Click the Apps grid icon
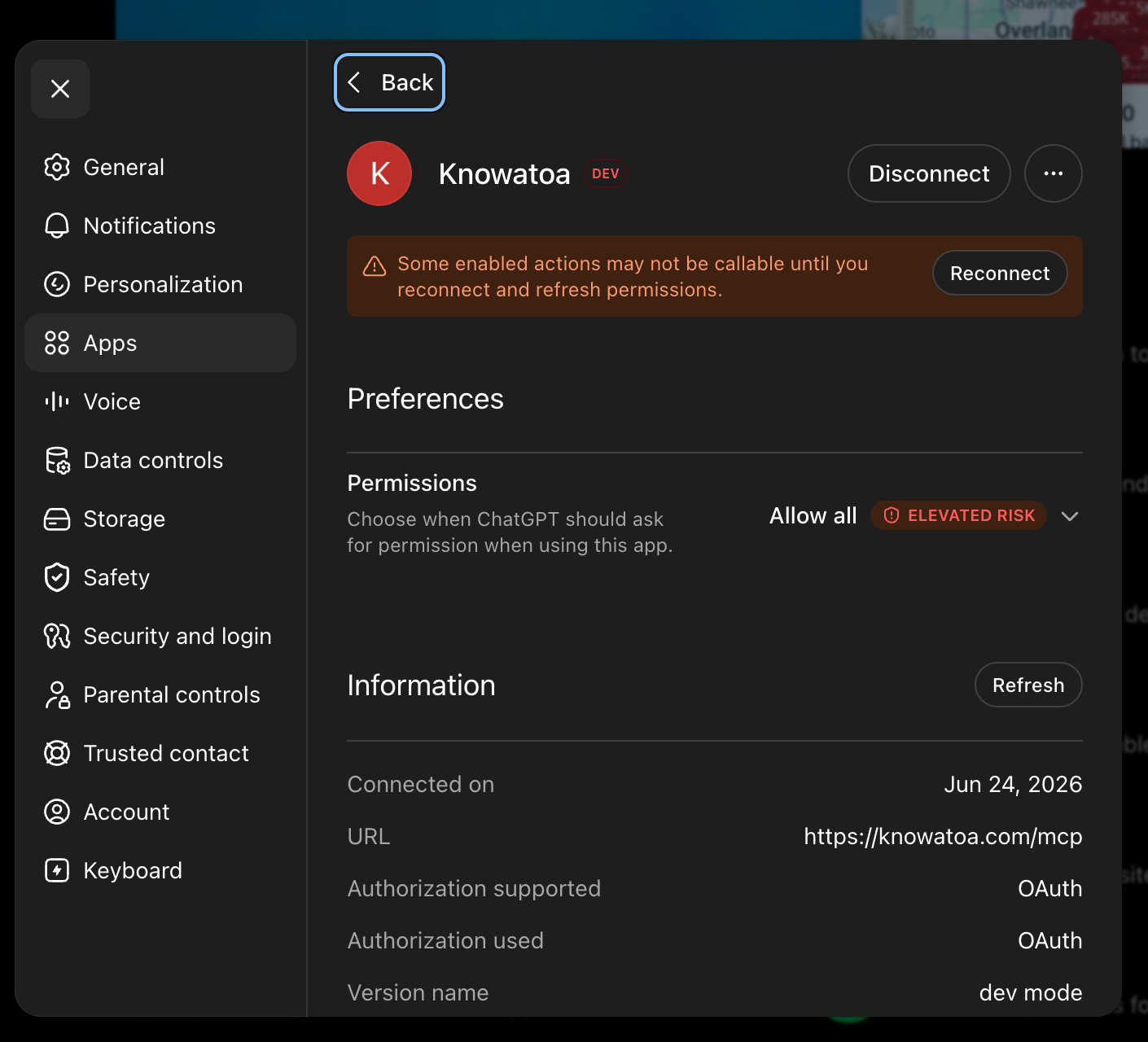The height and width of the screenshot is (1042, 1148). click(x=57, y=343)
